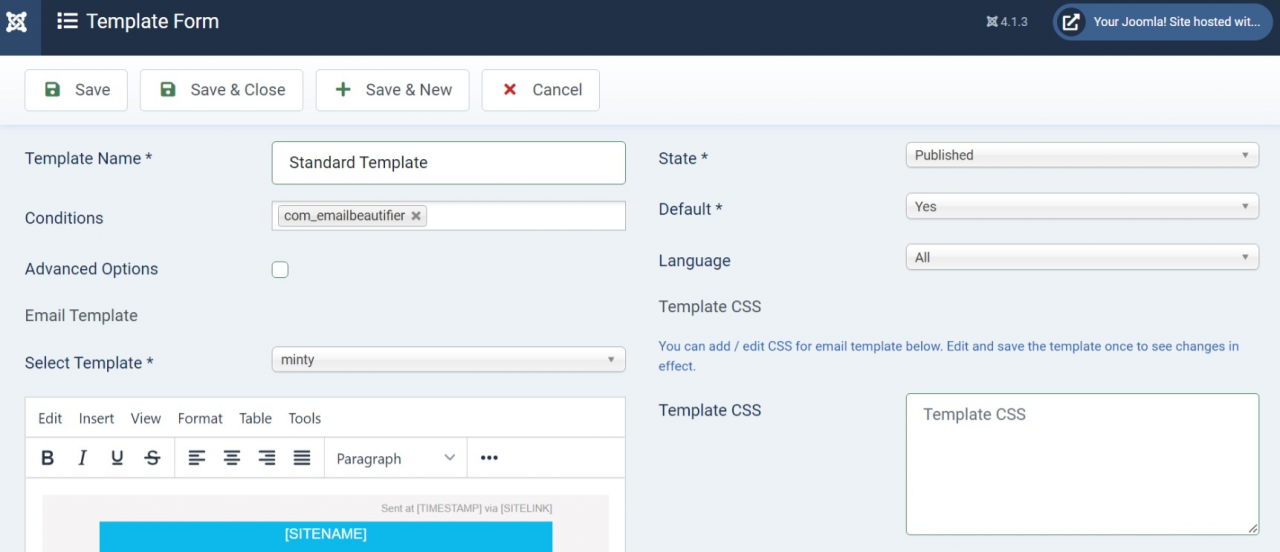Toggle Bold formatting in editor
Image resolution: width=1280 pixels, height=552 pixels.
[47, 458]
